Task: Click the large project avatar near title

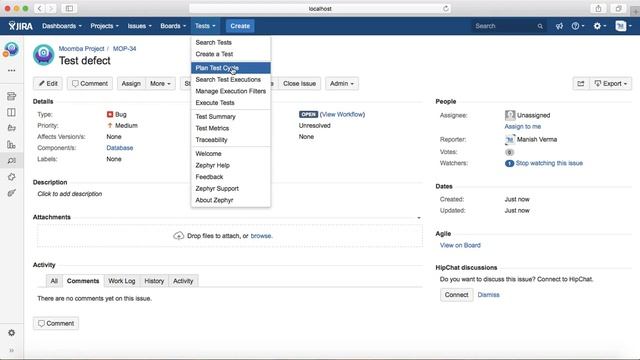Action: (44, 55)
